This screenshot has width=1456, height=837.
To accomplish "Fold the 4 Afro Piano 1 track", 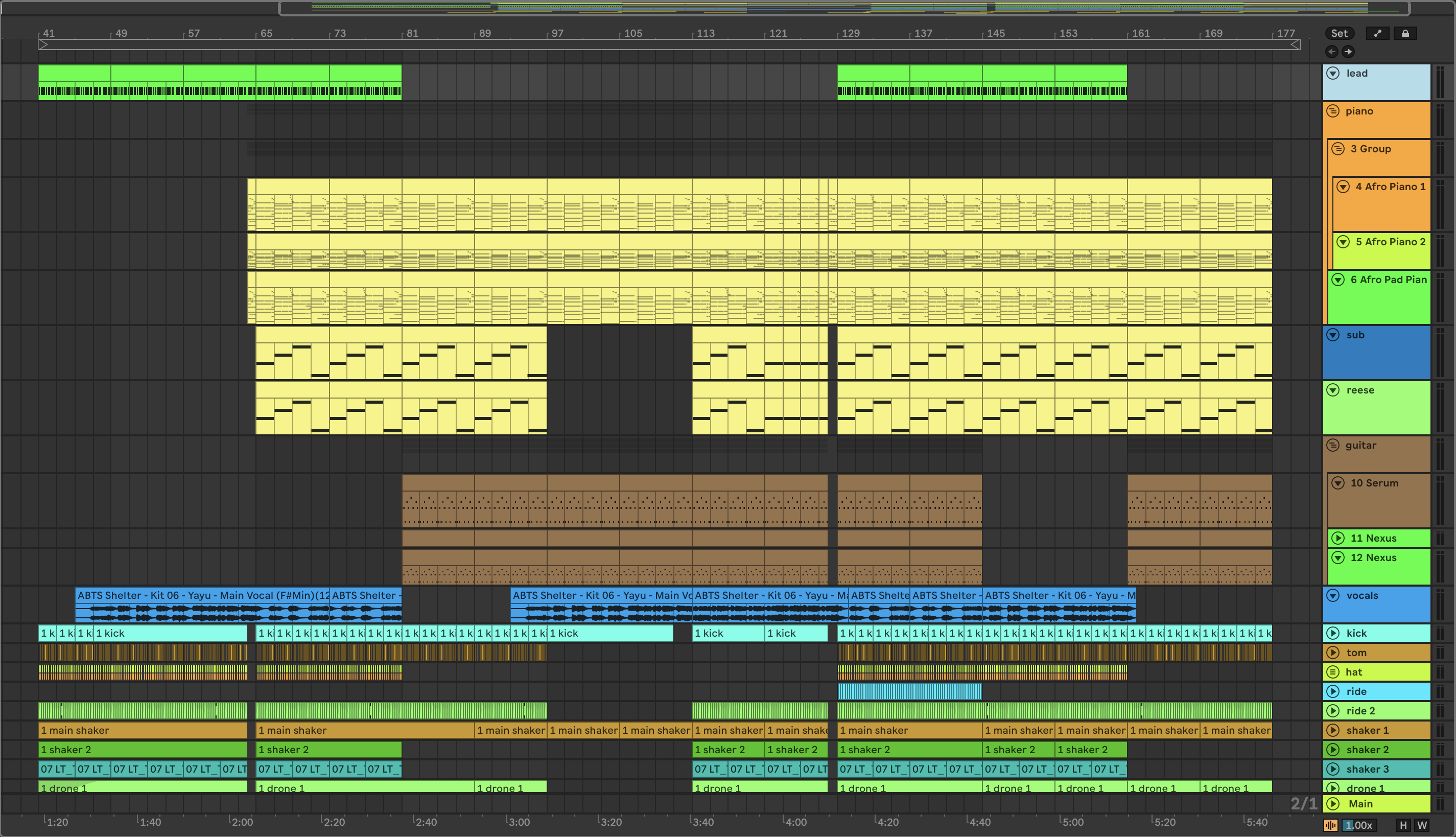I will [x=1344, y=187].
